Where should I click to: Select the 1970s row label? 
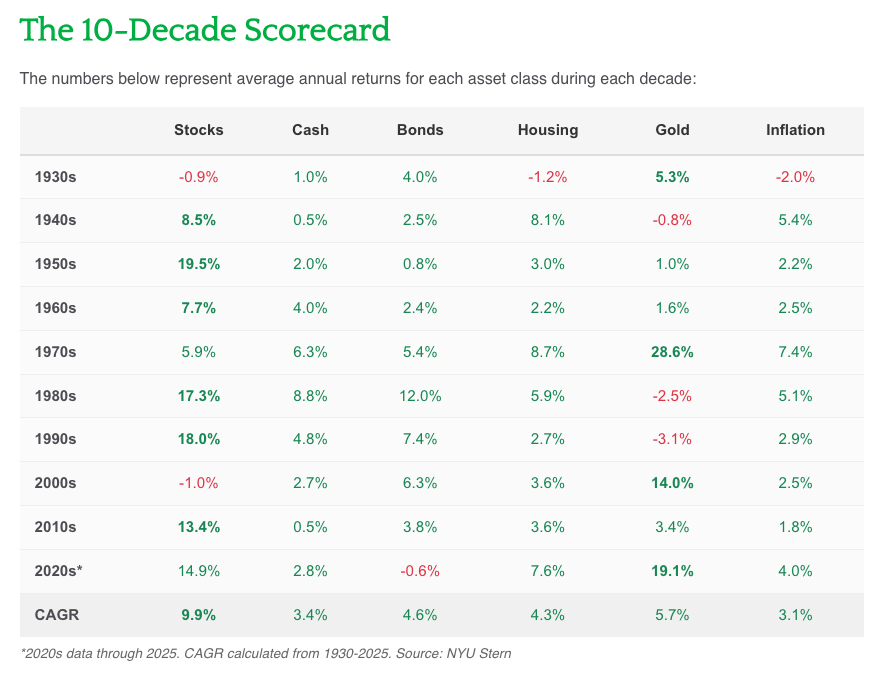click(x=55, y=352)
